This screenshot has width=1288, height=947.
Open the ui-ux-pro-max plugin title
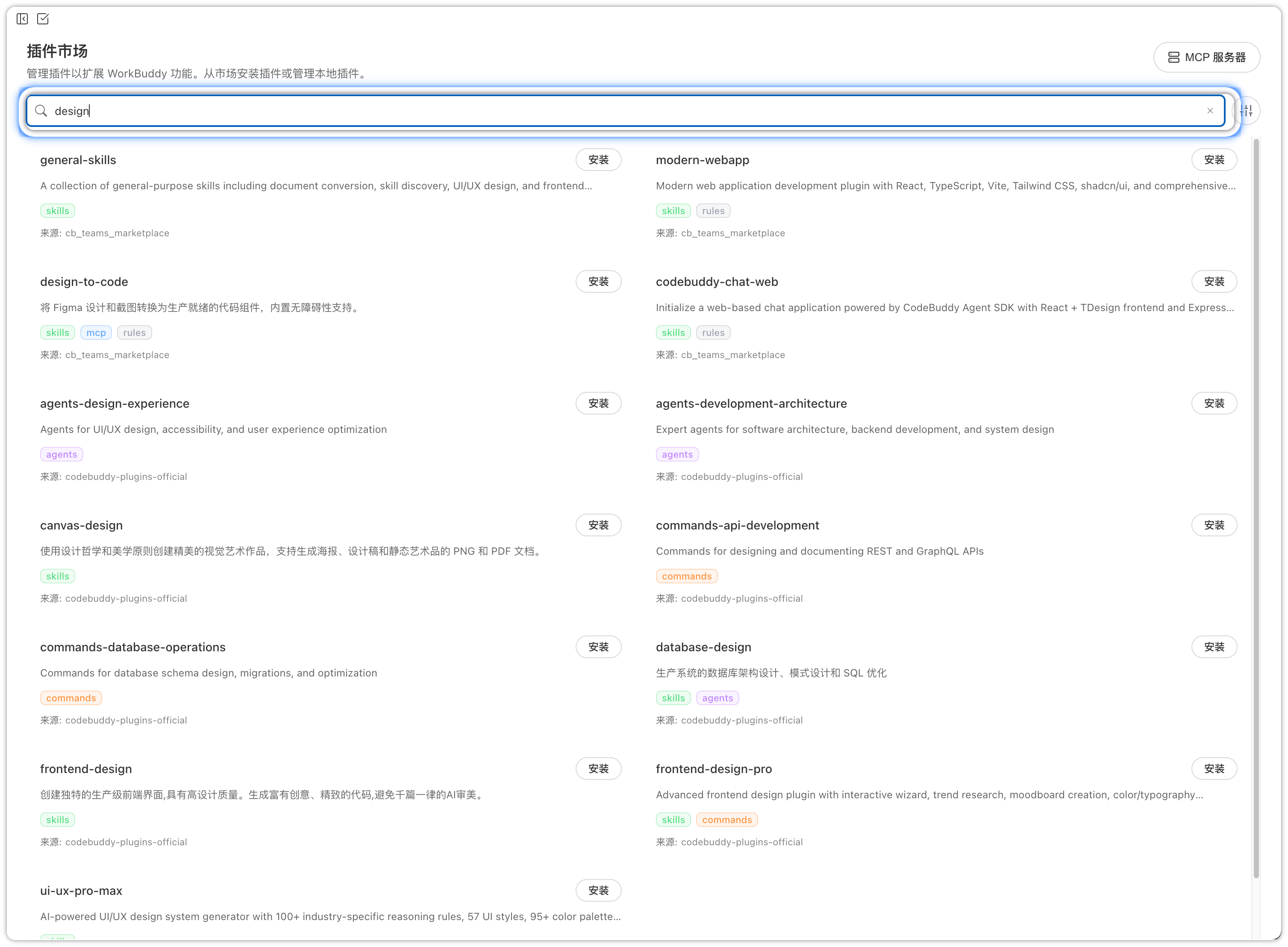tap(81, 891)
